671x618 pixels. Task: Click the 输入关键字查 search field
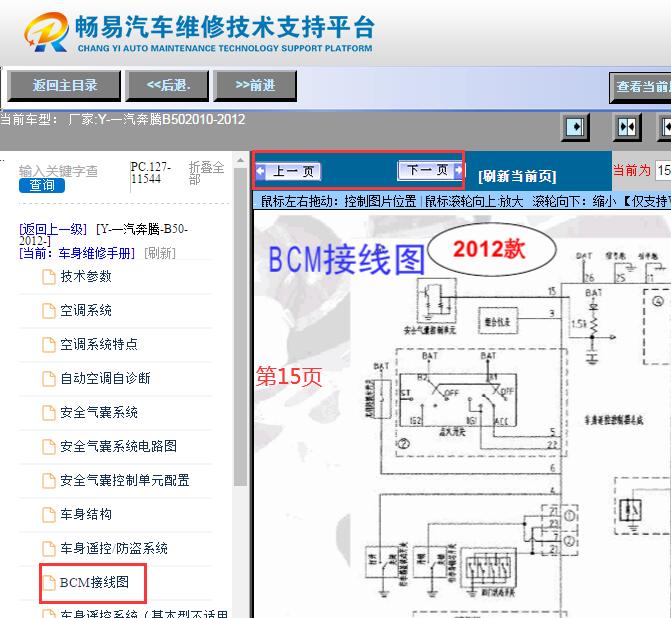58,171
